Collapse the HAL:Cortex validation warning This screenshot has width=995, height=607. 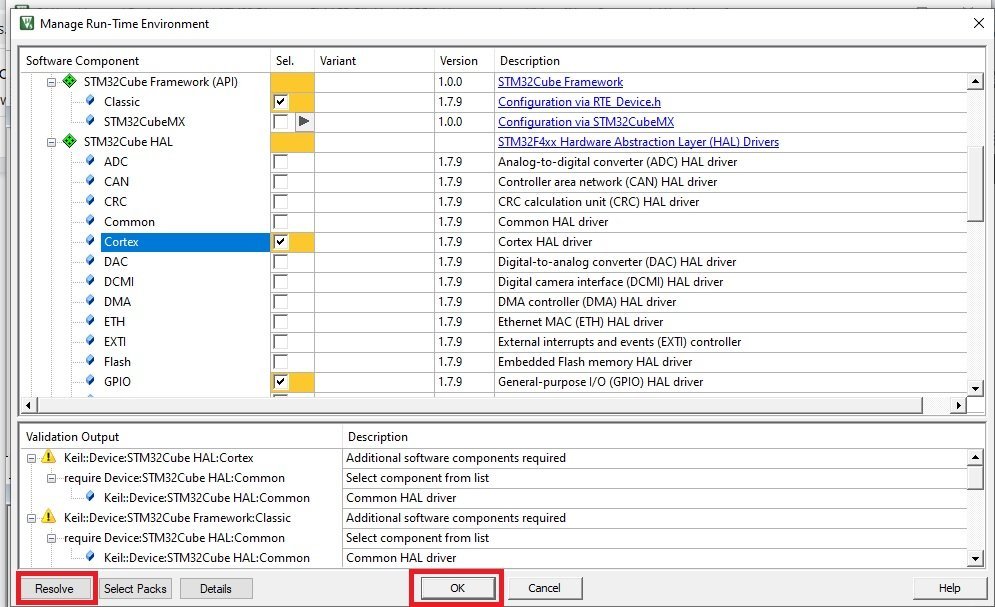pos(31,458)
